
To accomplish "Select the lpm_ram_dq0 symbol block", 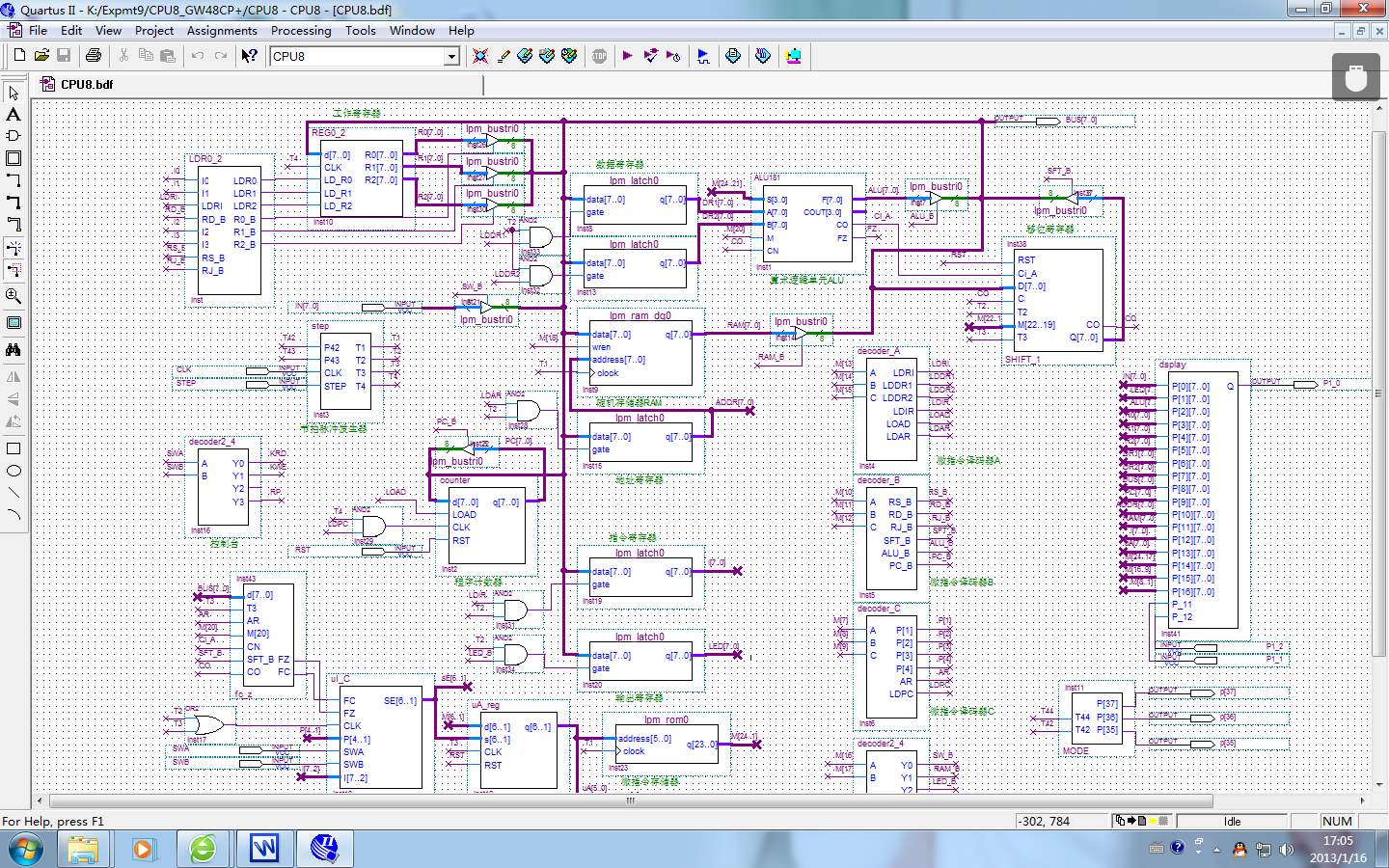I will [641, 353].
